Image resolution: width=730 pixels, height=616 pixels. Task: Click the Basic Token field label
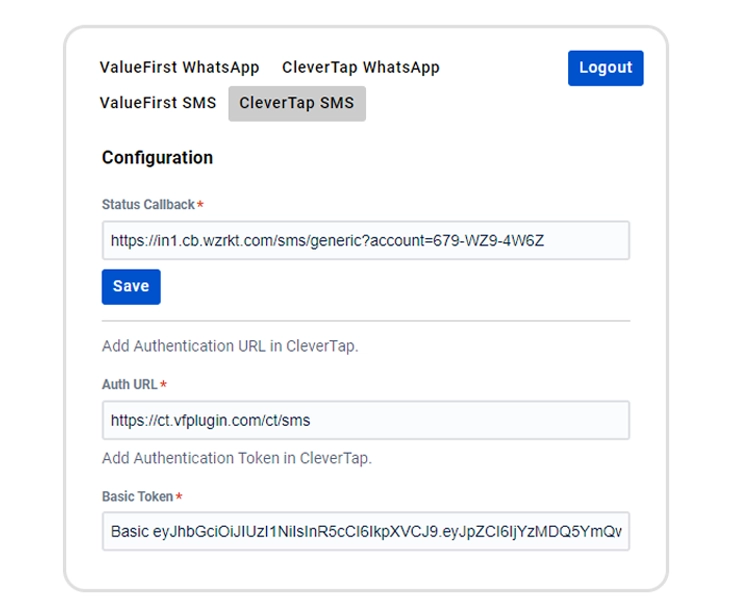[x=137, y=497]
